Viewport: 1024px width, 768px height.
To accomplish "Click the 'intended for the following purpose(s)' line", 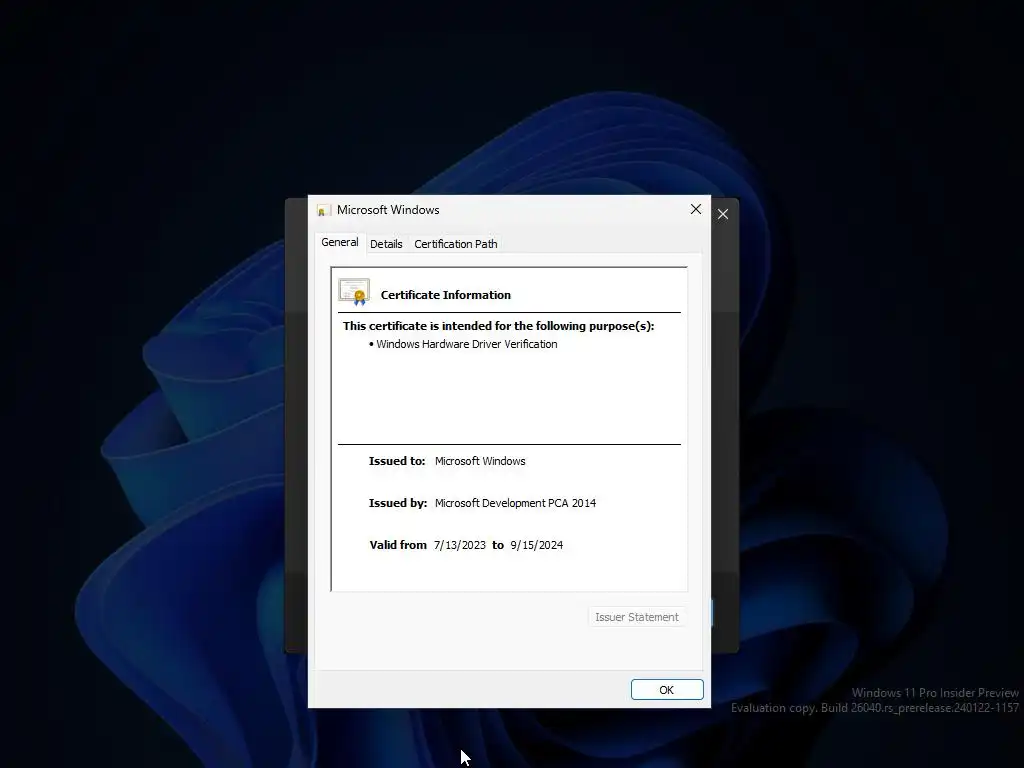I will (x=498, y=326).
